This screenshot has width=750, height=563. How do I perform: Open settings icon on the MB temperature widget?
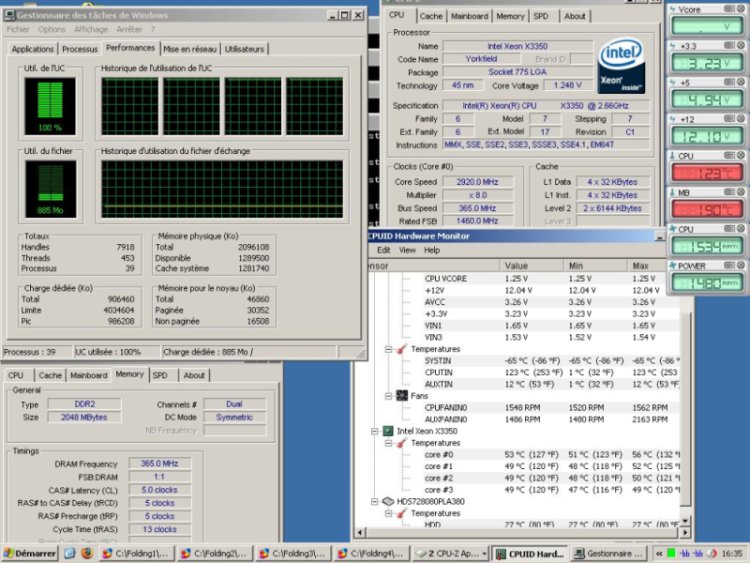tap(729, 192)
